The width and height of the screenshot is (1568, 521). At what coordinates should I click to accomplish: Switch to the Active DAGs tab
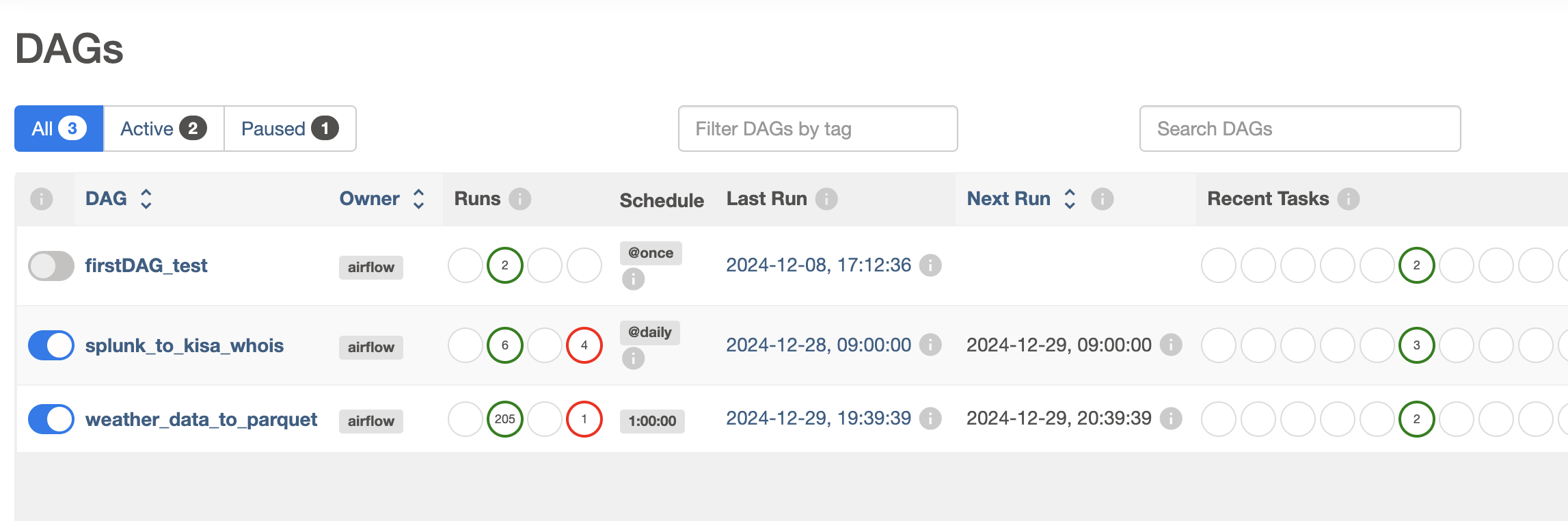tap(163, 129)
